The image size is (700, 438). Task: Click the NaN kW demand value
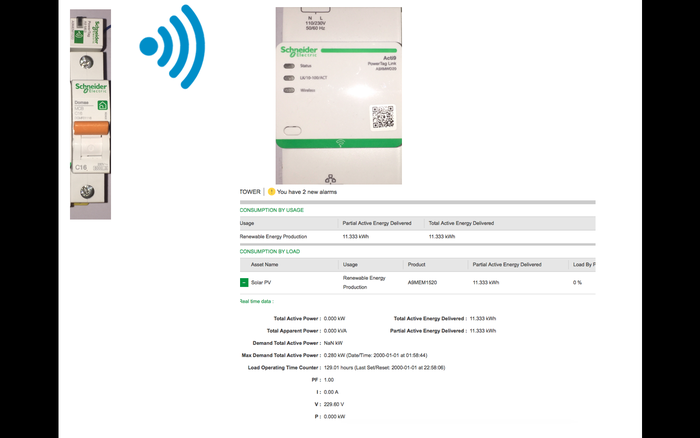[x=333, y=343]
